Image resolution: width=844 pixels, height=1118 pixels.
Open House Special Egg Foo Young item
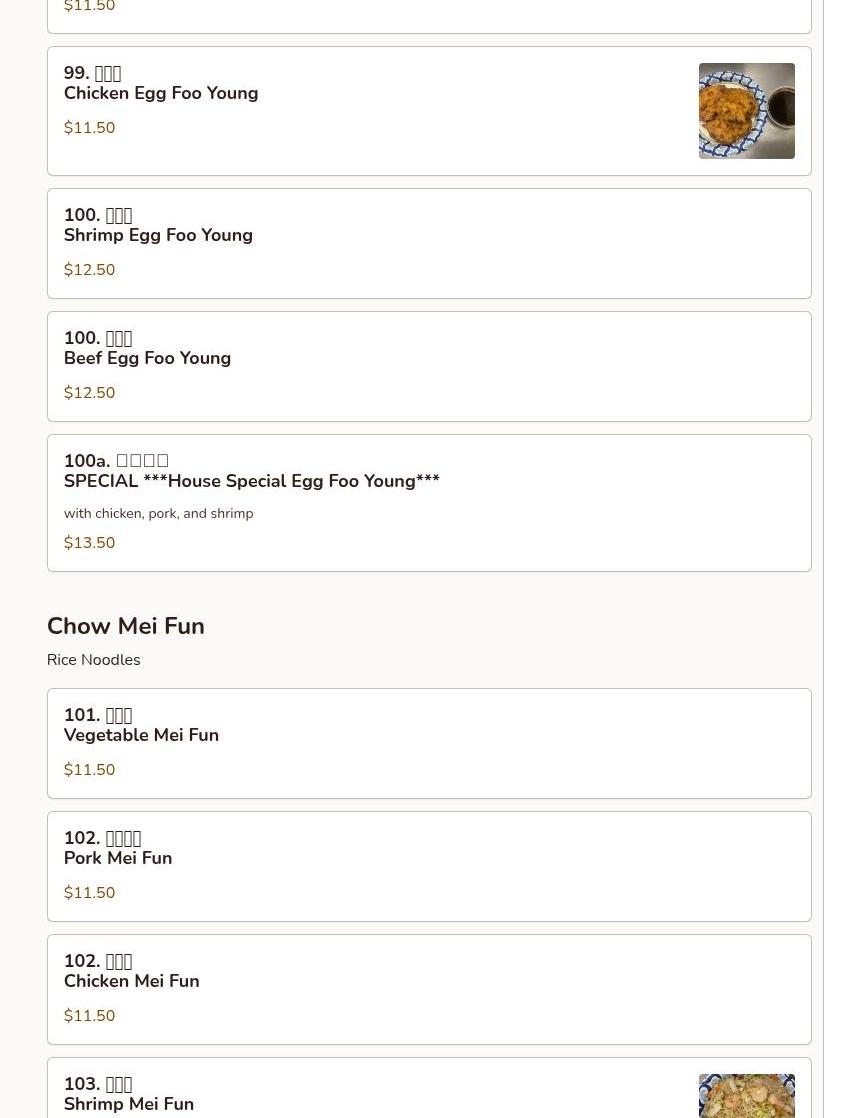(x=251, y=481)
